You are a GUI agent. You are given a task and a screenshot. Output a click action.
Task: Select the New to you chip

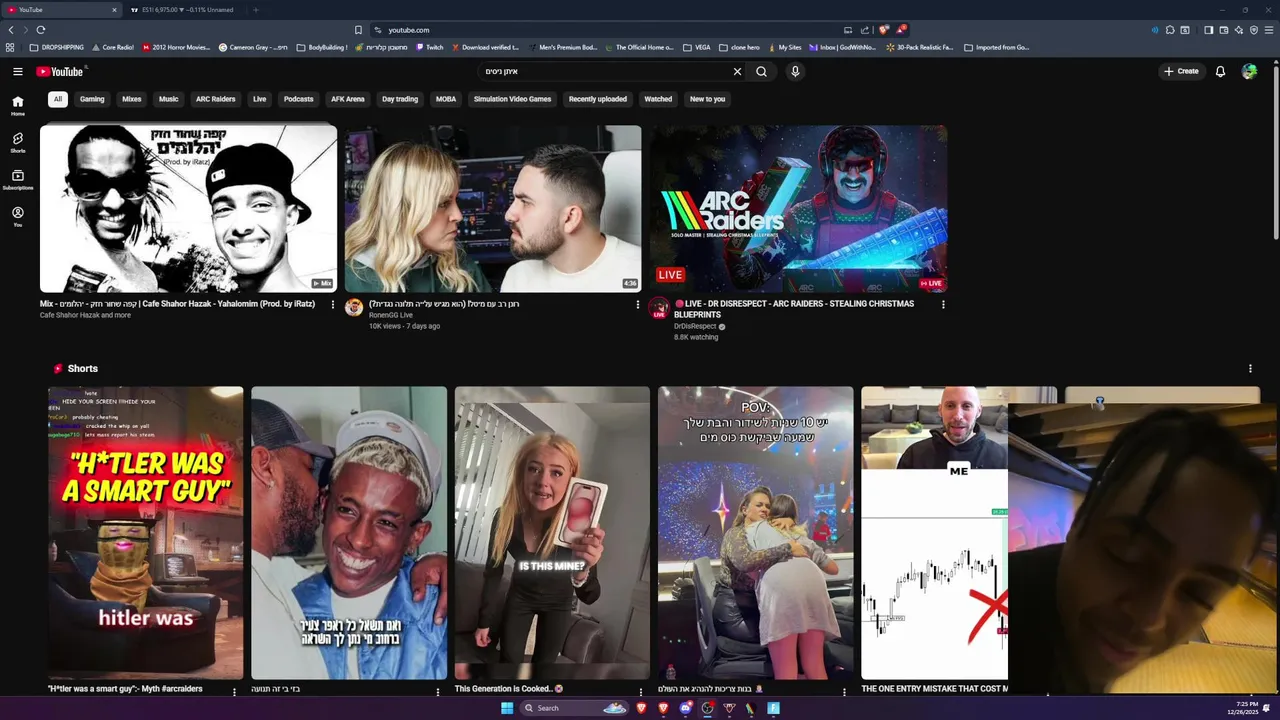(x=707, y=99)
